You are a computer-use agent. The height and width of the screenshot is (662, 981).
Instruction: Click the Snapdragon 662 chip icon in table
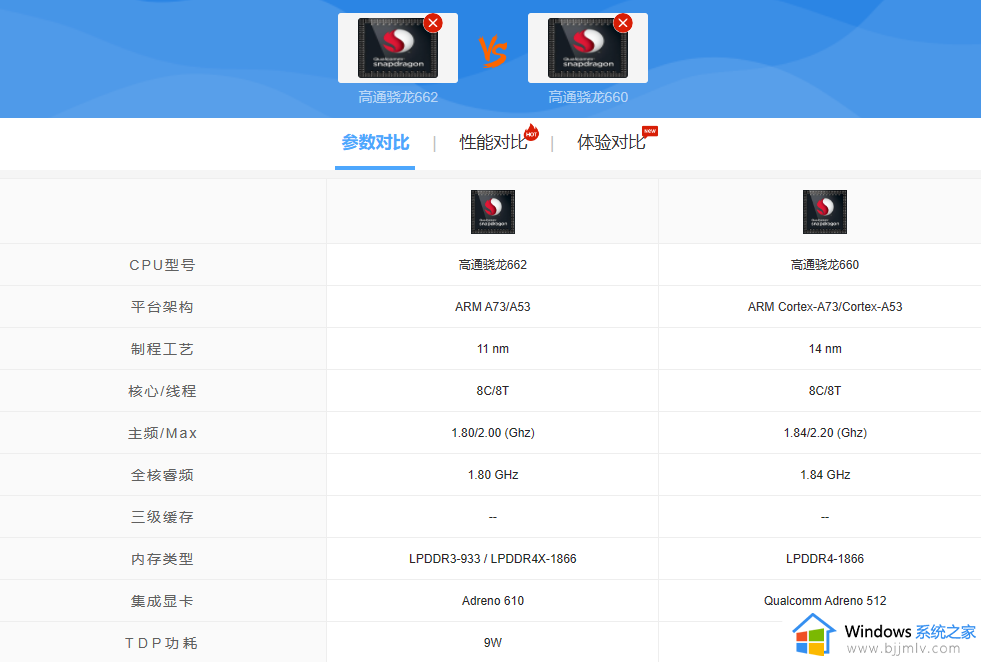(x=493, y=212)
